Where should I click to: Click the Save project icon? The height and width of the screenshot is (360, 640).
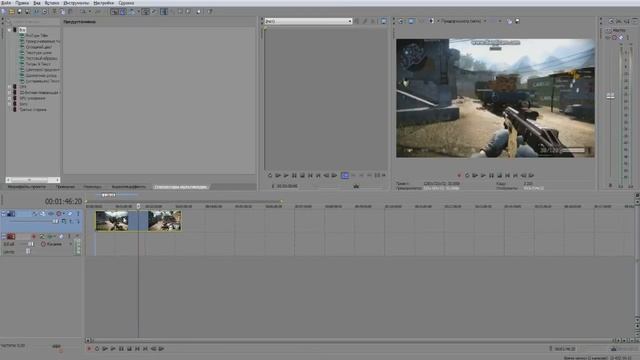(19, 12)
